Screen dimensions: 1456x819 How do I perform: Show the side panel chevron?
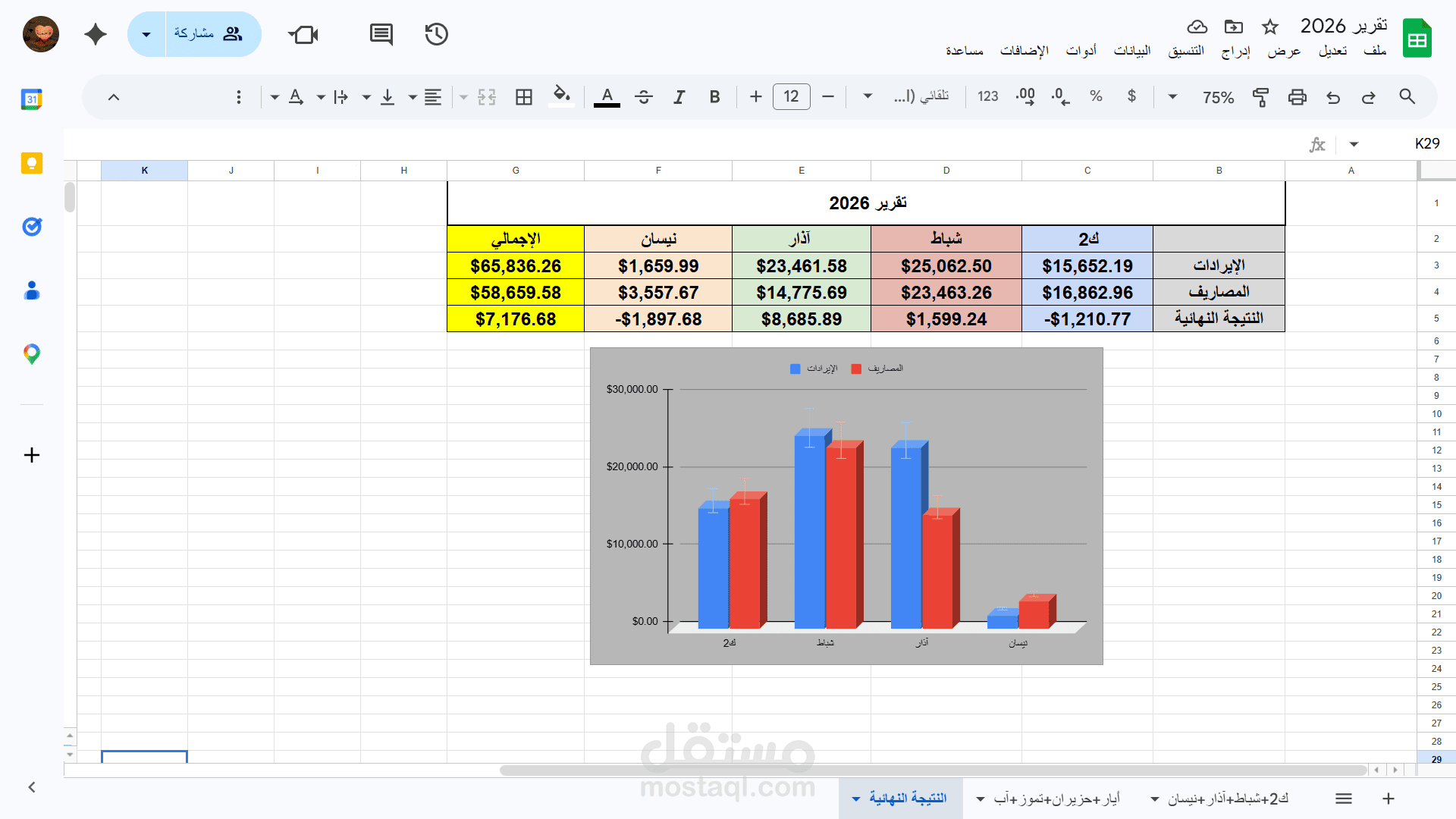[x=32, y=787]
